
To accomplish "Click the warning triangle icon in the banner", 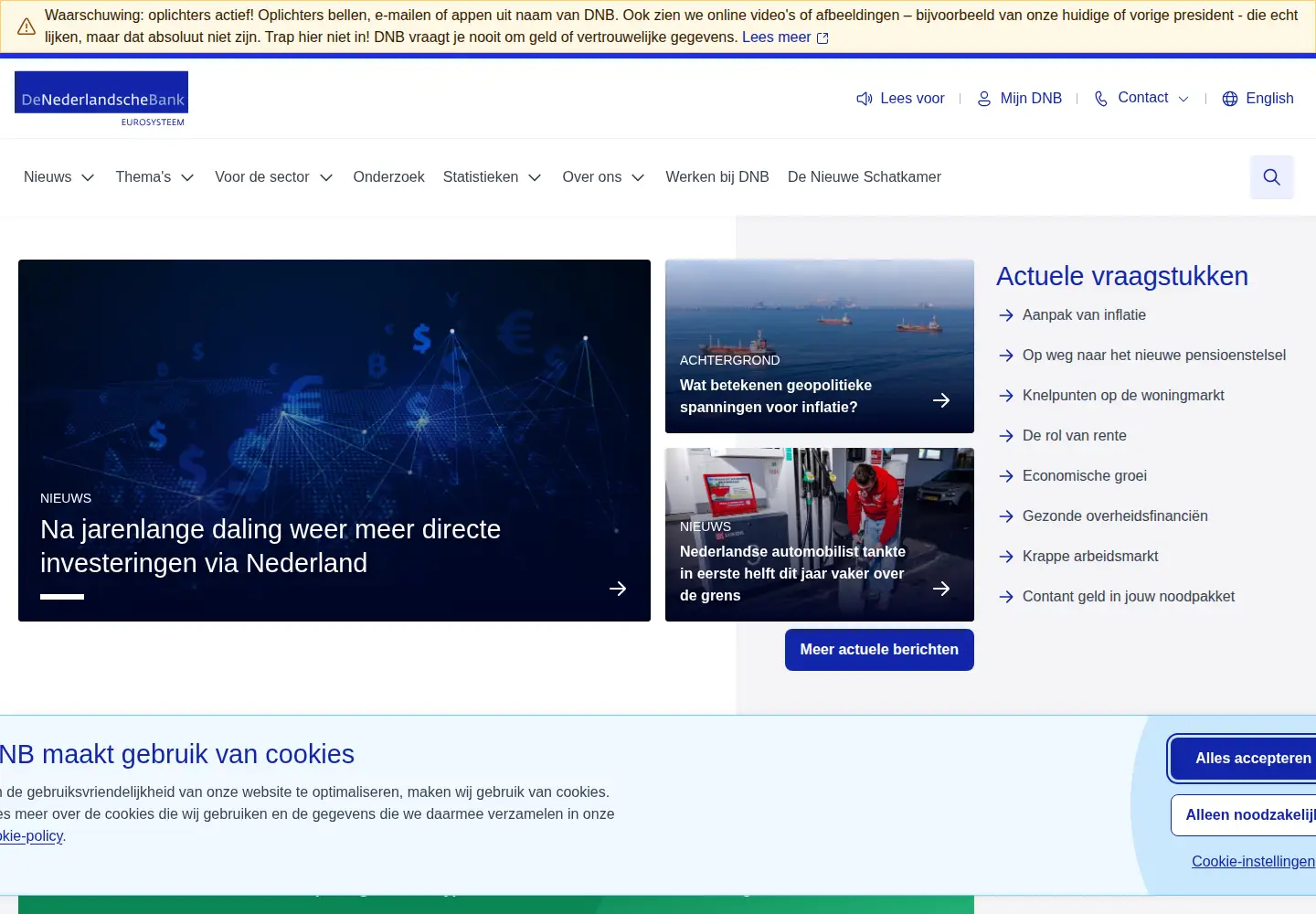I will (x=27, y=27).
